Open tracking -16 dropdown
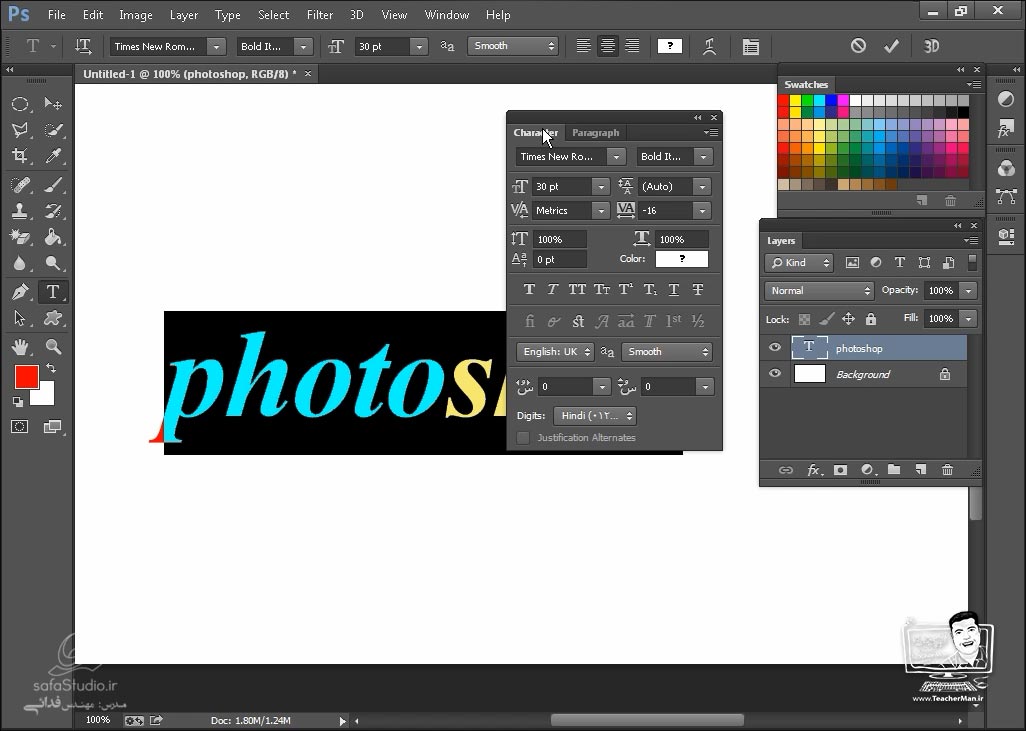1026x731 pixels. click(x=702, y=211)
